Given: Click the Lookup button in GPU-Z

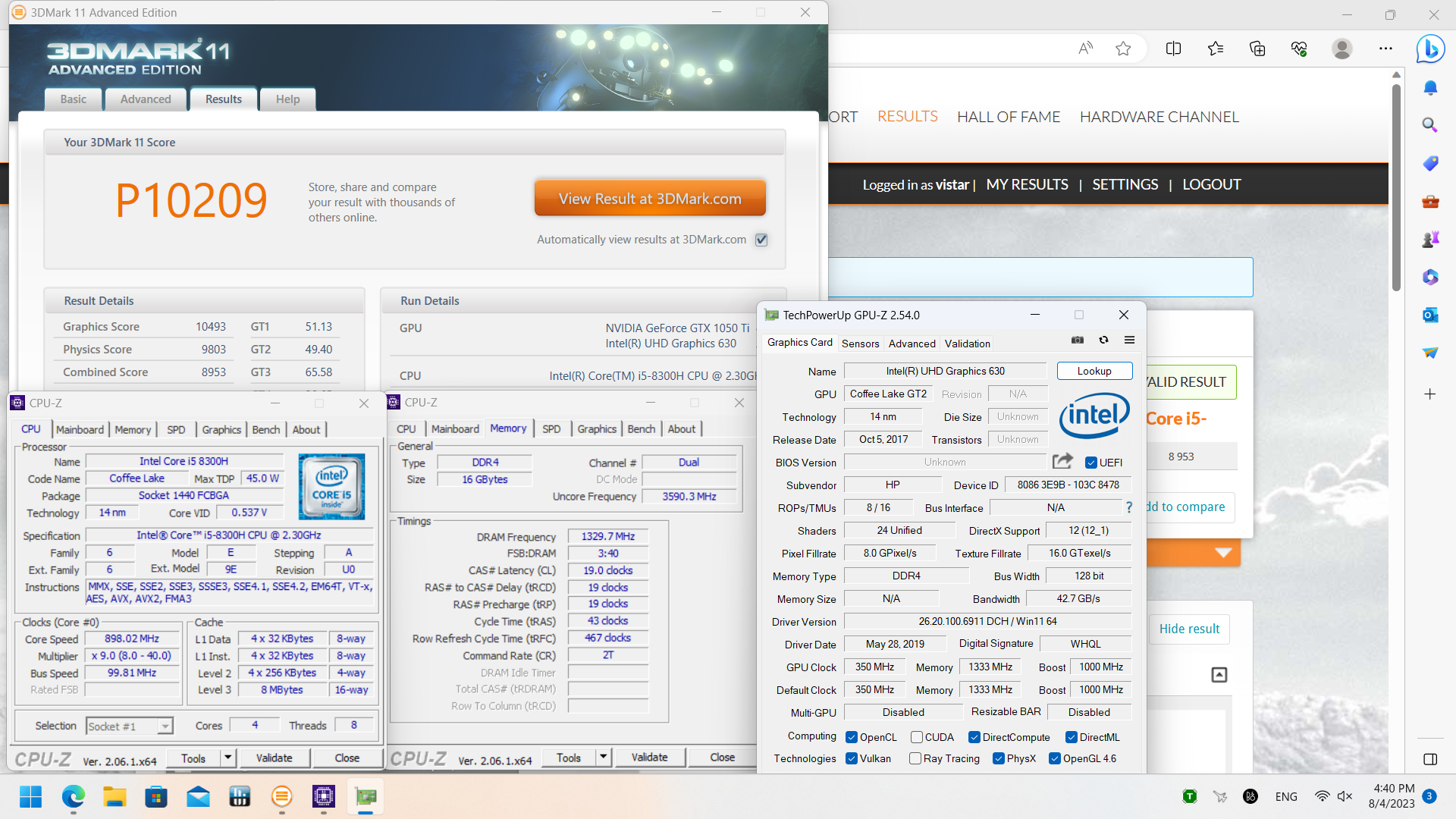Looking at the screenshot, I should (1094, 371).
